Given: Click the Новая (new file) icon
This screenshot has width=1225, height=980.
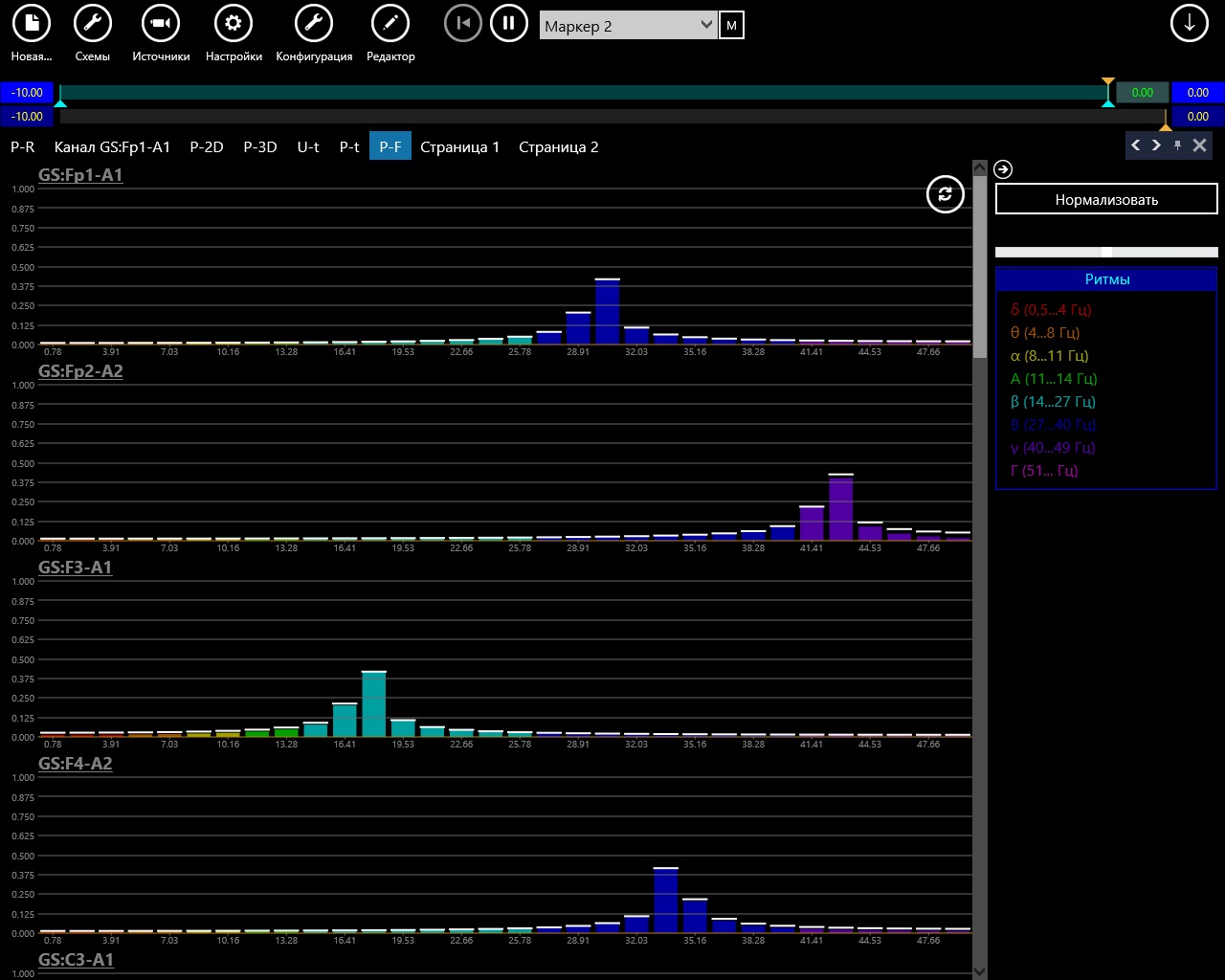Looking at the screenshot, I should point(32,23).
